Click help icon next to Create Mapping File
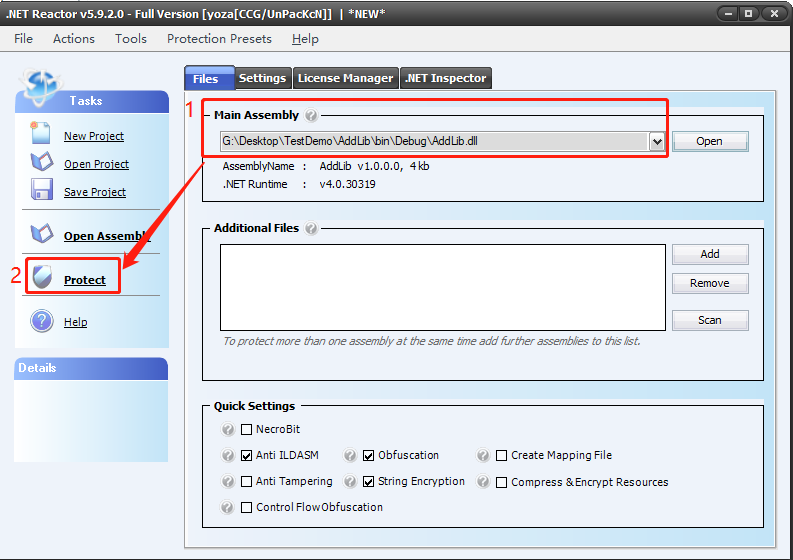Image resolution: width=793 pixels, height=560 pixels. tap(483, 455)
